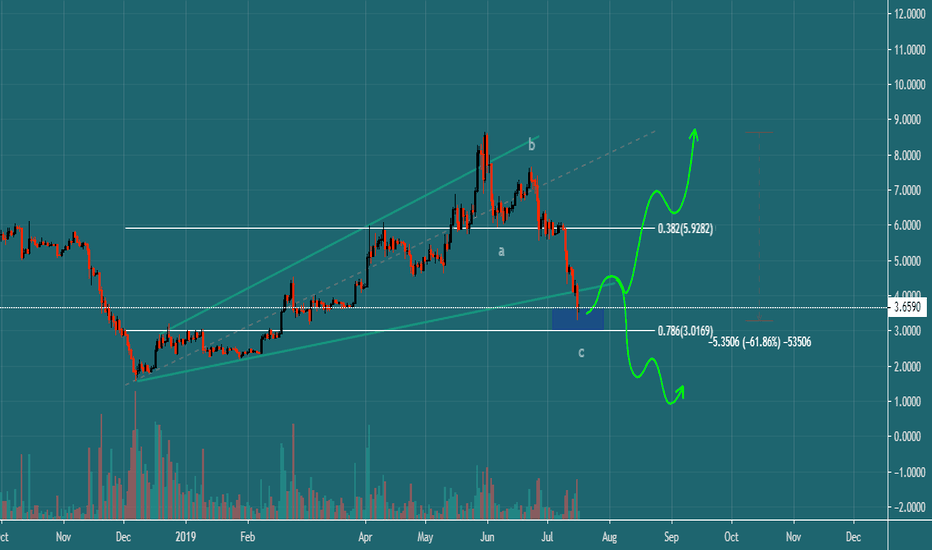The width and height of the screenshot is (932, 550).
Task: Click the dashed red price-range measurement line
Action: point(759,227)
